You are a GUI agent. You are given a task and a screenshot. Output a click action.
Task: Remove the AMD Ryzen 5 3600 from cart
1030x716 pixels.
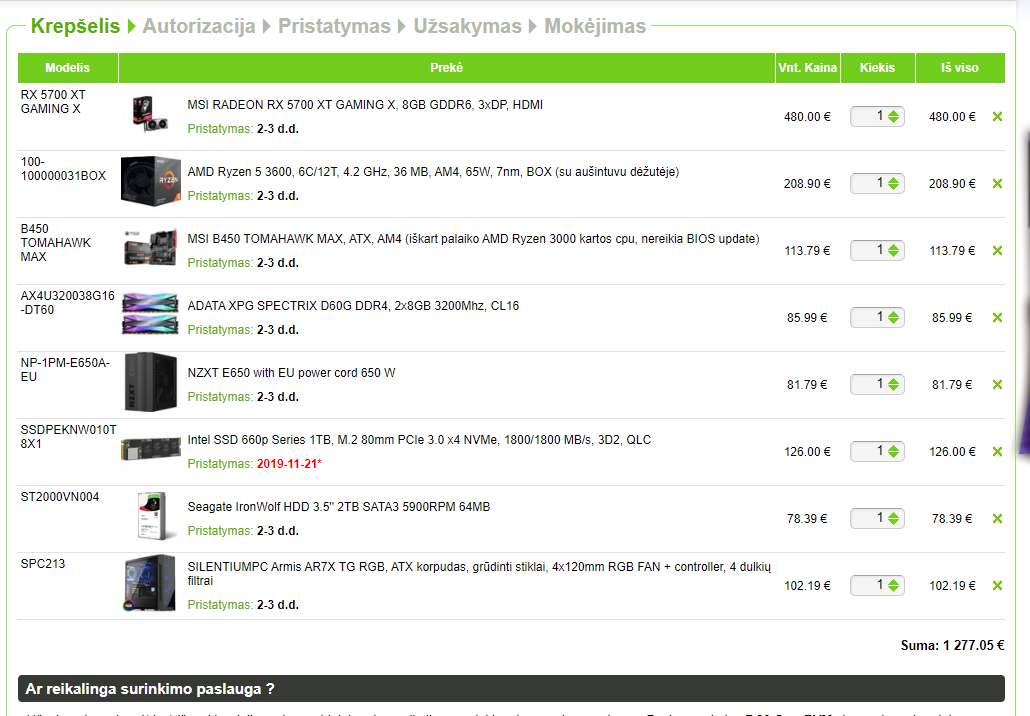(x=997, y=184)
